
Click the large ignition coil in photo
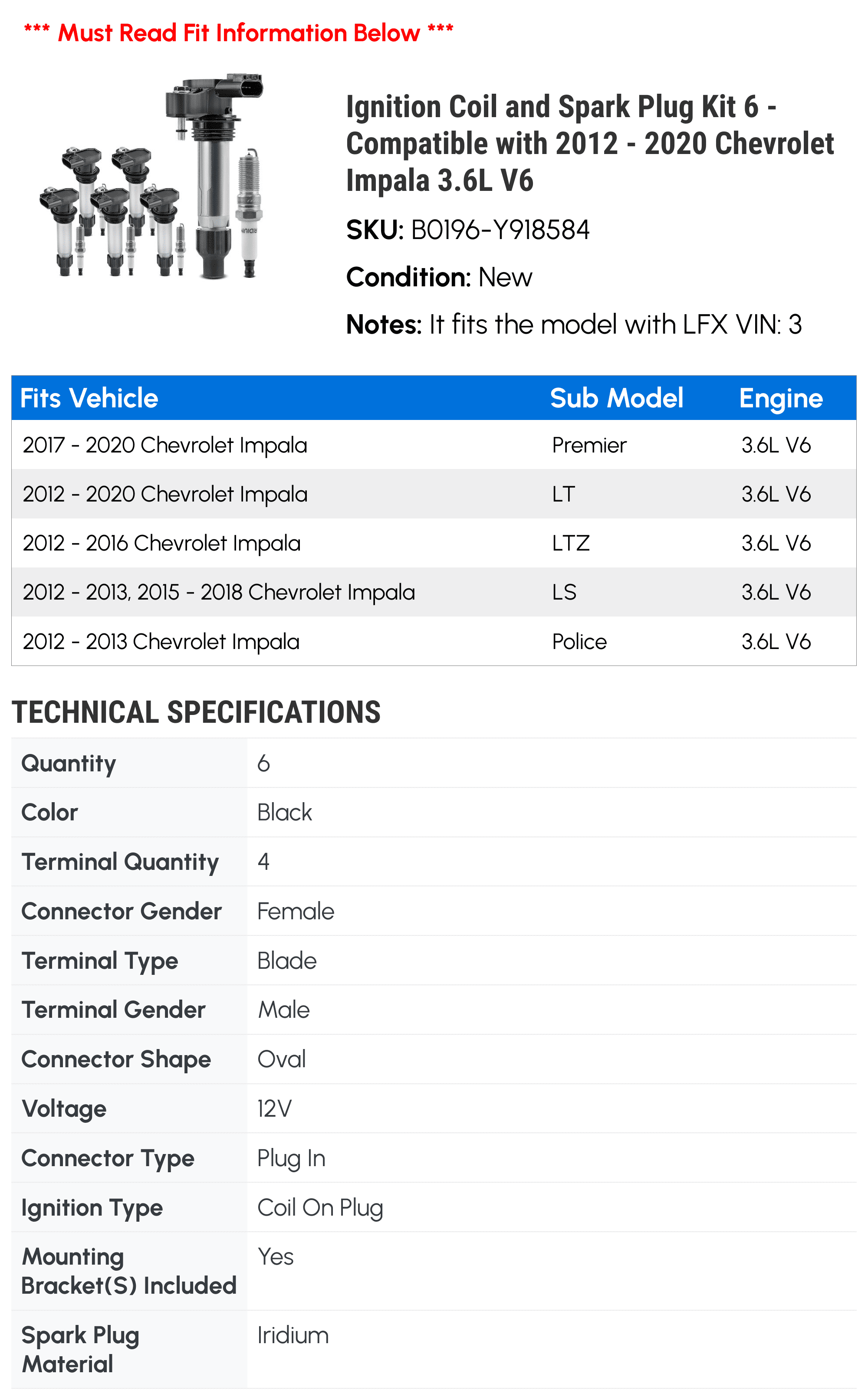point(211,175)
